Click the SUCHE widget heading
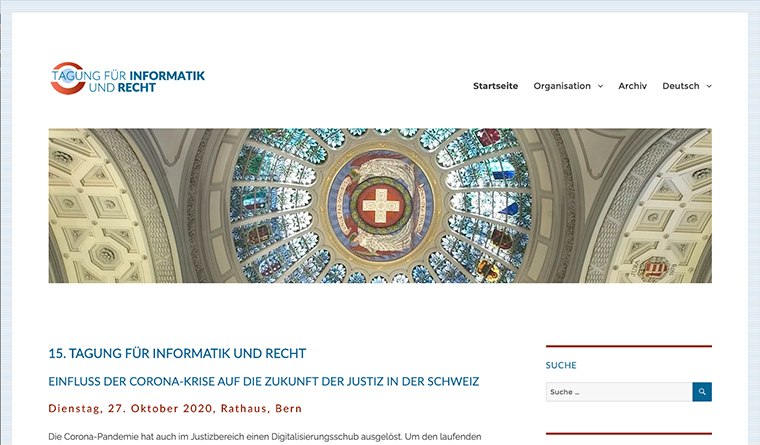760x445 pixels. pos(561,365)
